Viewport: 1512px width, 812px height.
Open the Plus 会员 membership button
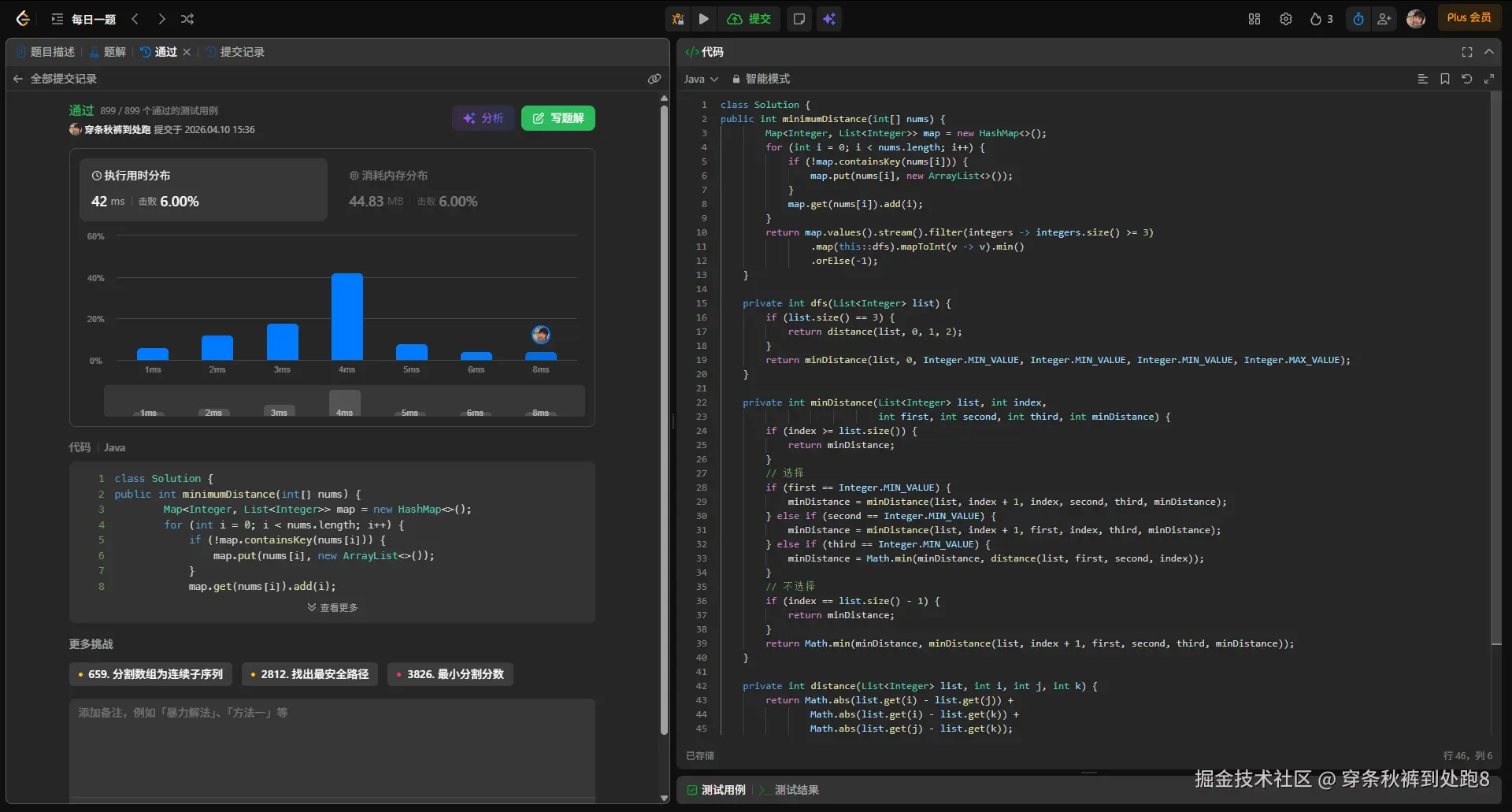click(x=1469, y=18)
